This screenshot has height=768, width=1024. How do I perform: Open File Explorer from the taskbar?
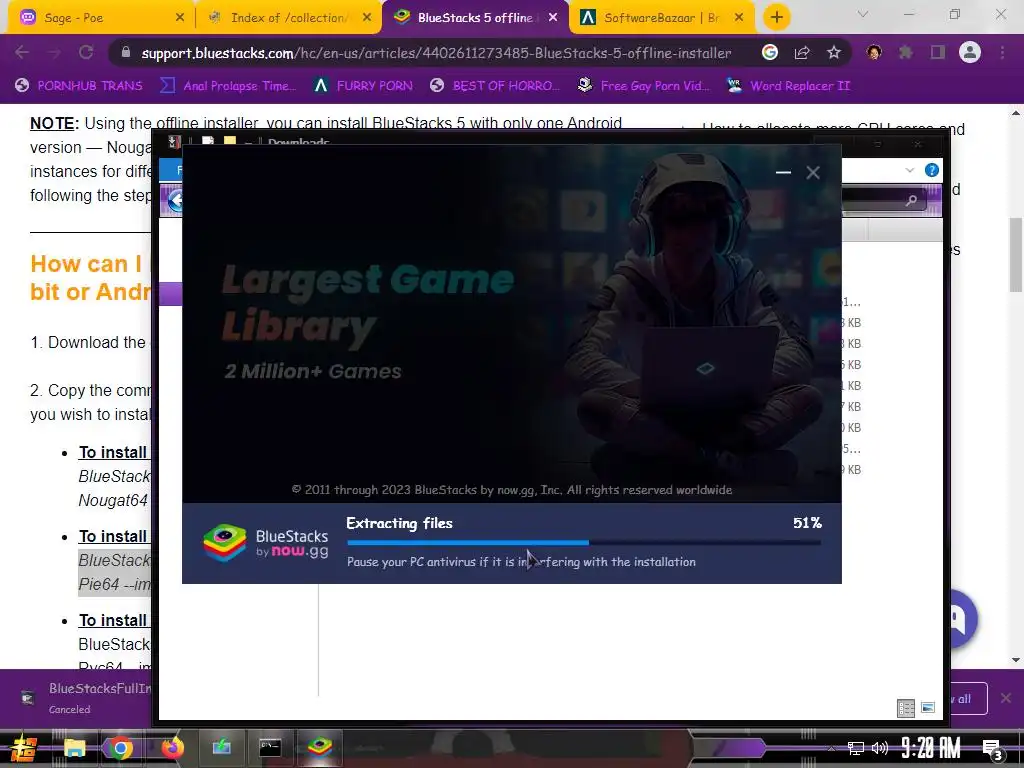click(74, 748)
